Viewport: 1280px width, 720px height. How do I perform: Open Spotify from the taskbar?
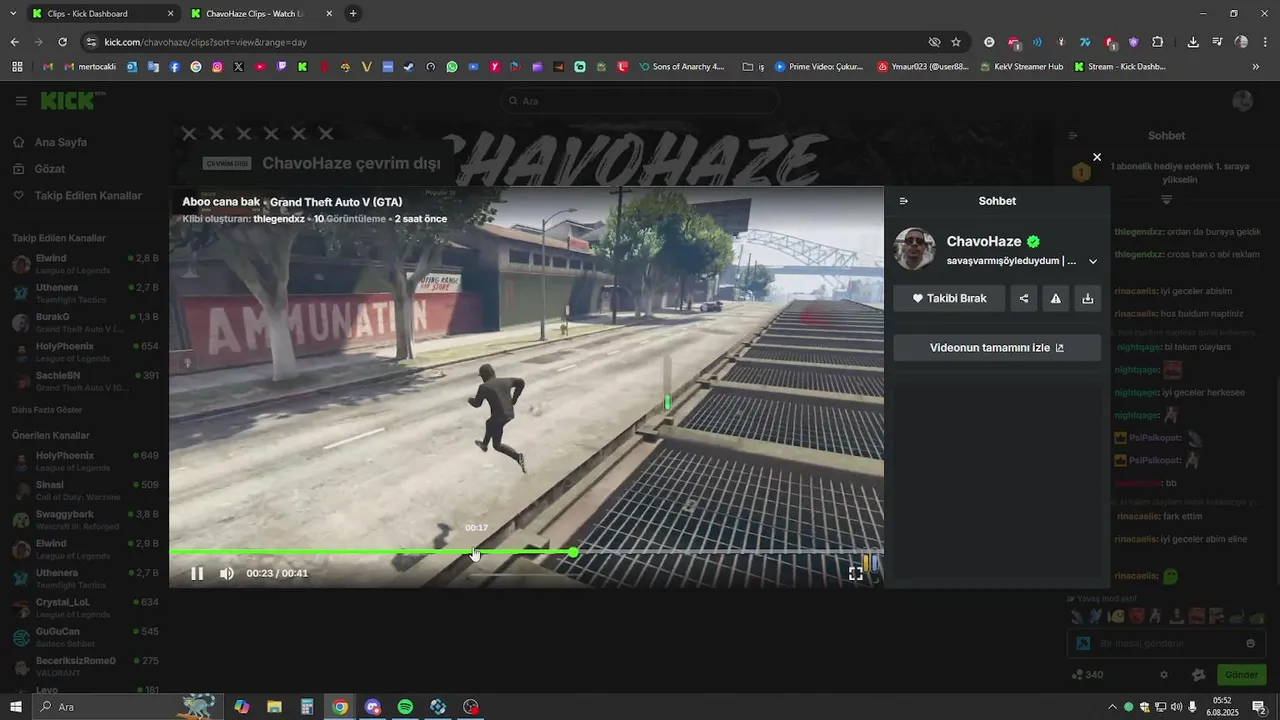(x=405, y=707)
